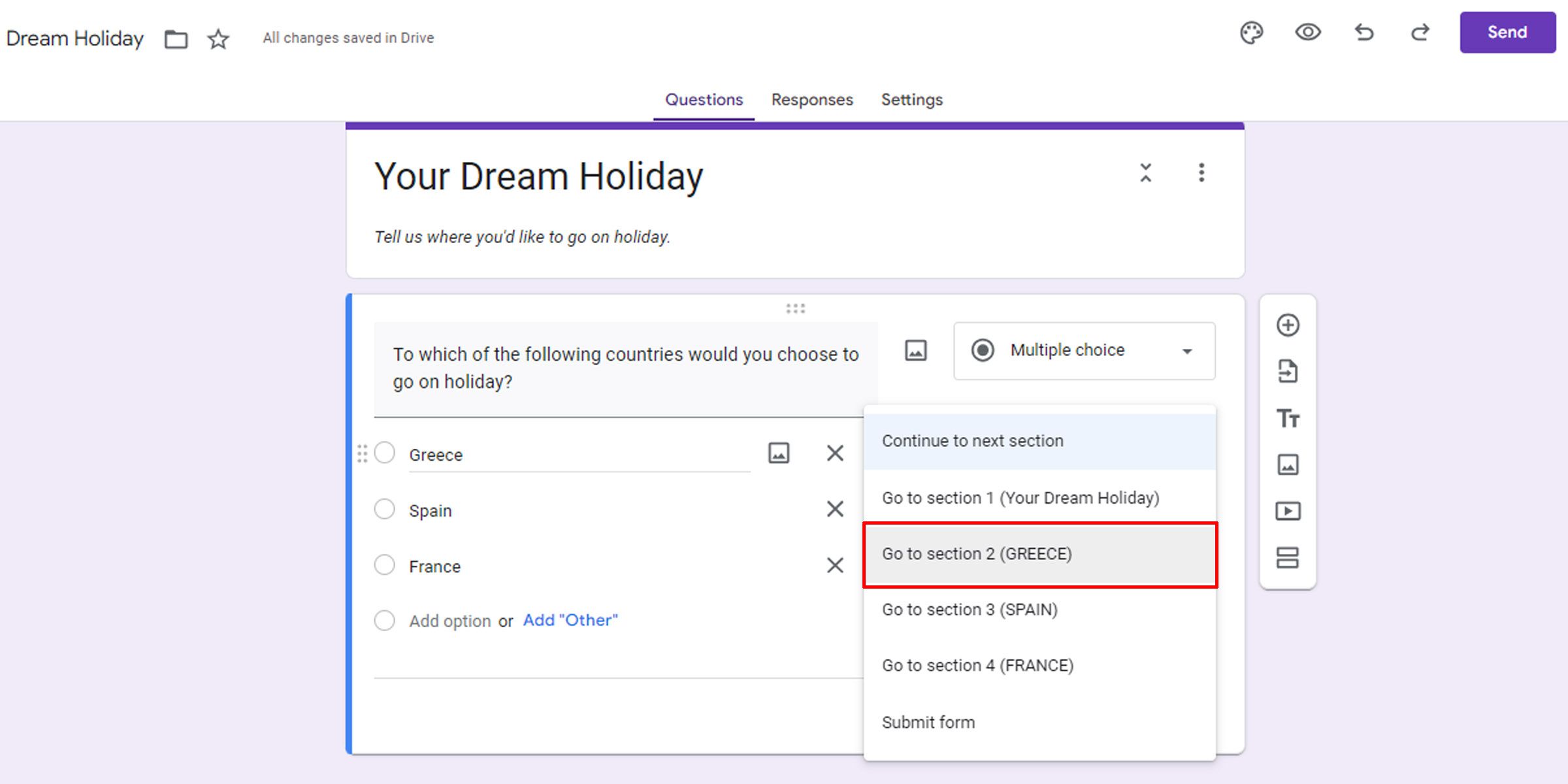This screenshot has width=1568, height=784.
Task: Select the Greece radio button
Action: [385, 452]
